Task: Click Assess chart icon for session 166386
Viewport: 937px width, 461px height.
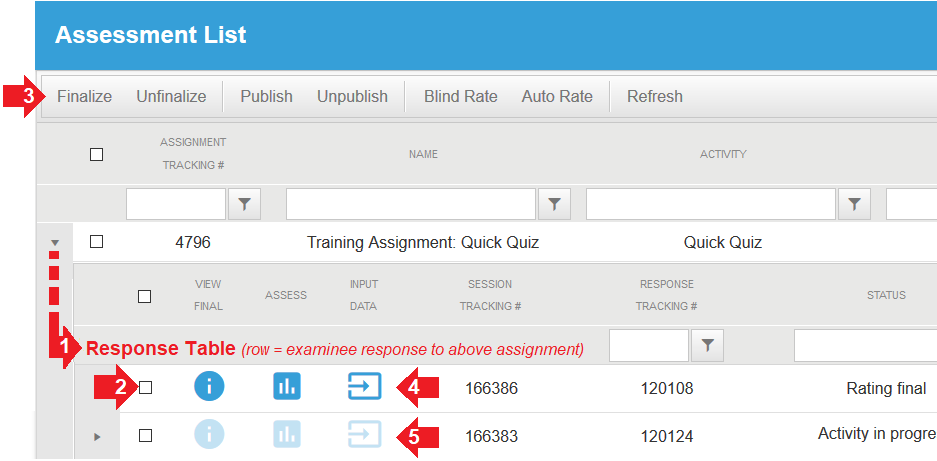Action: pyautogui.click(x=287, y=386)
